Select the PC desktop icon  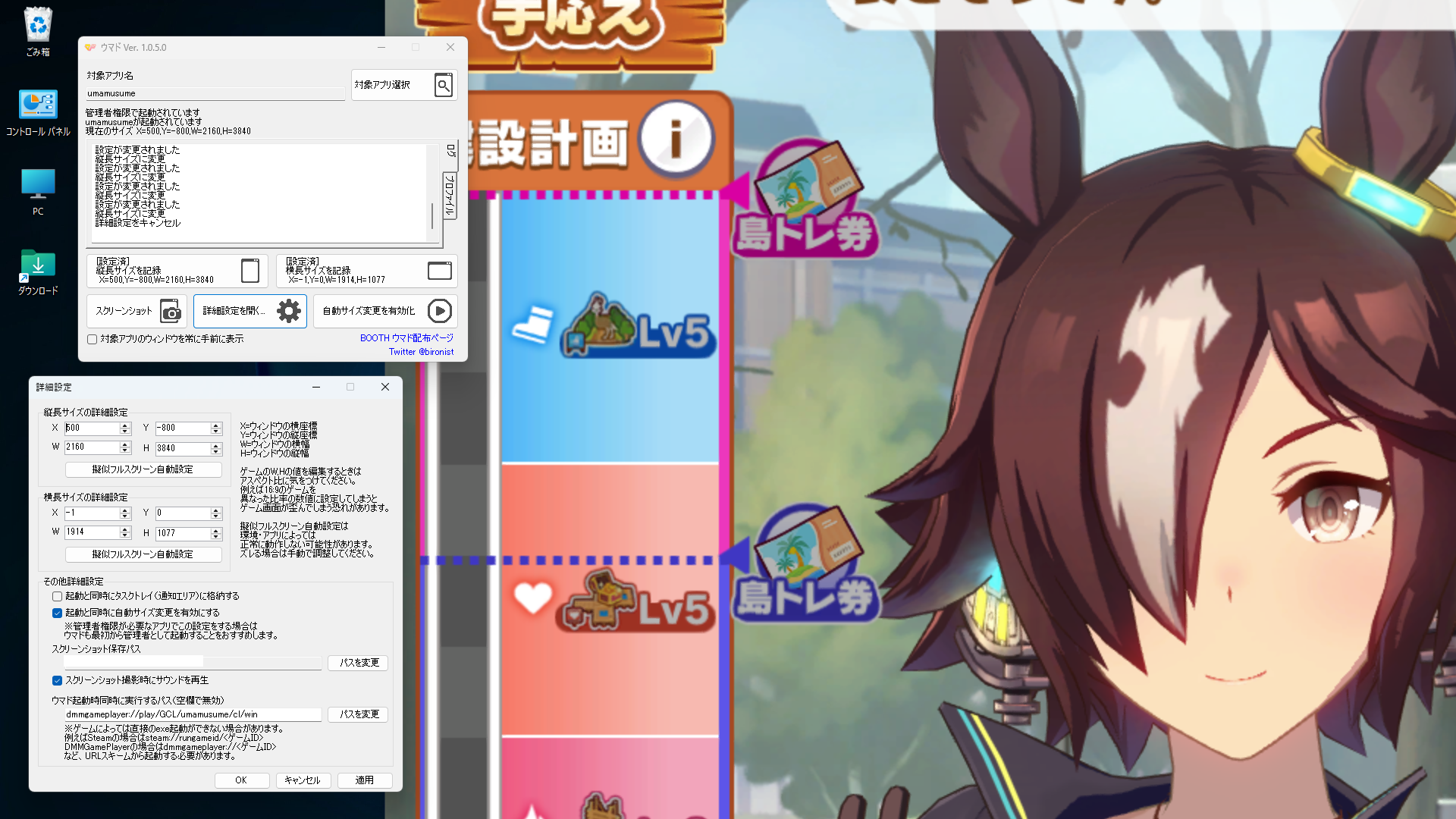tap(38, 193)
